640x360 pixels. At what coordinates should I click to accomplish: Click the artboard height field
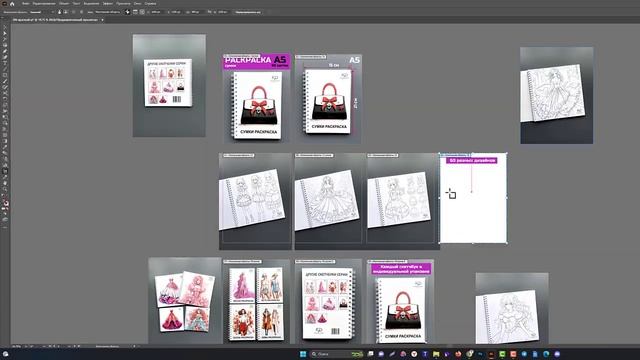click(222, 12)
